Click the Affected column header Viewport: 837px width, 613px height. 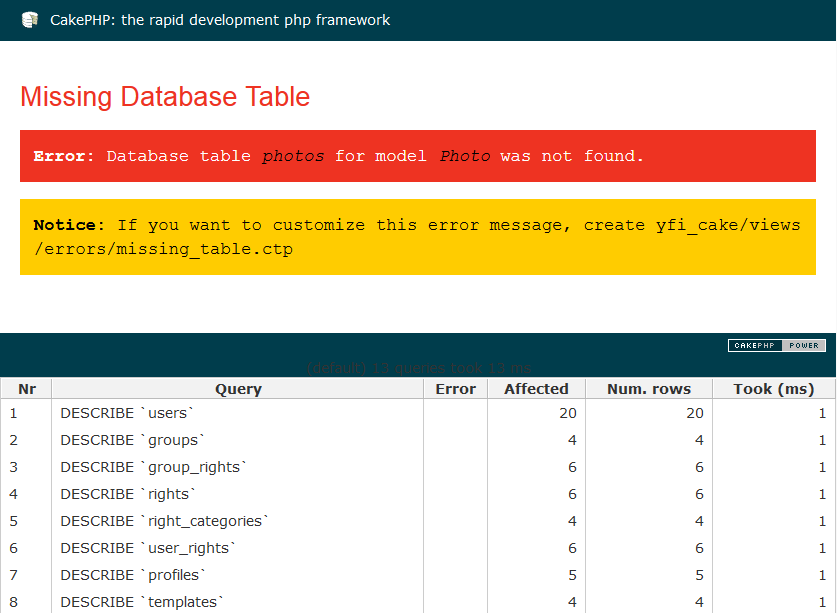tap(536, 389)
